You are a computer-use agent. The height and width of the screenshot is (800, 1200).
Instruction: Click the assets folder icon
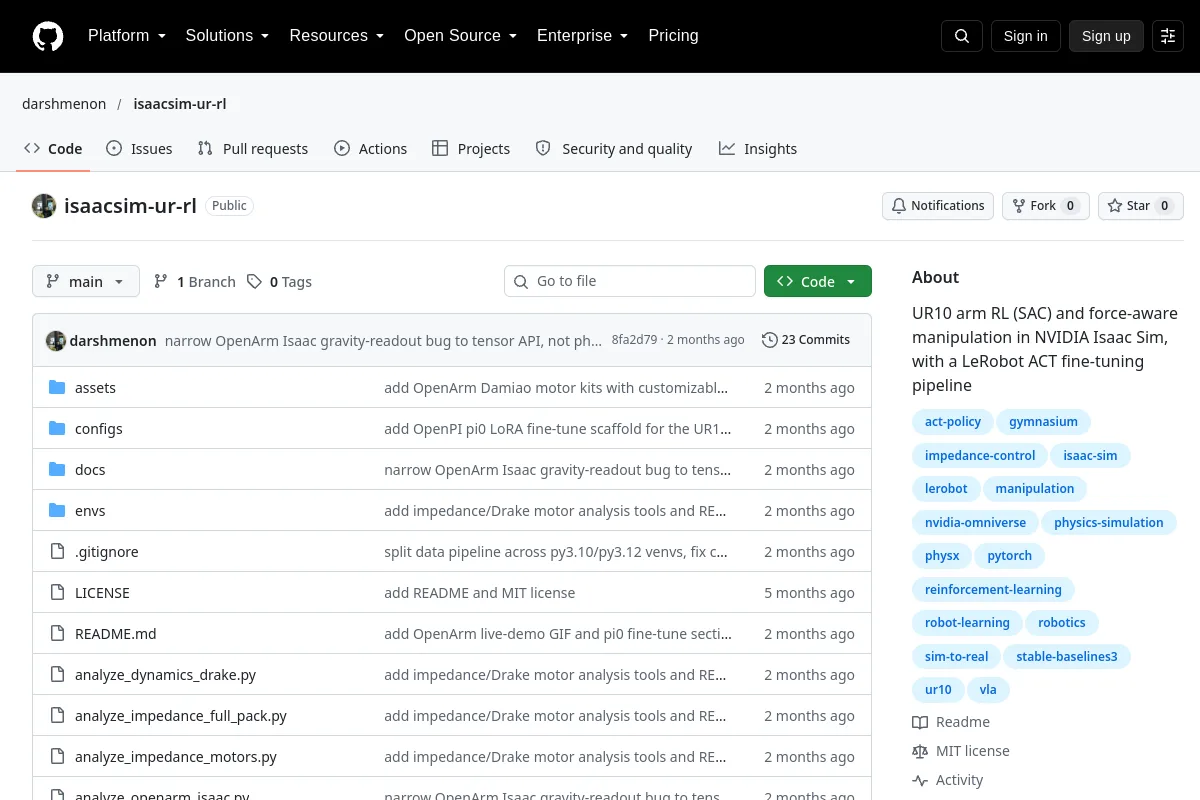point(57,388)
